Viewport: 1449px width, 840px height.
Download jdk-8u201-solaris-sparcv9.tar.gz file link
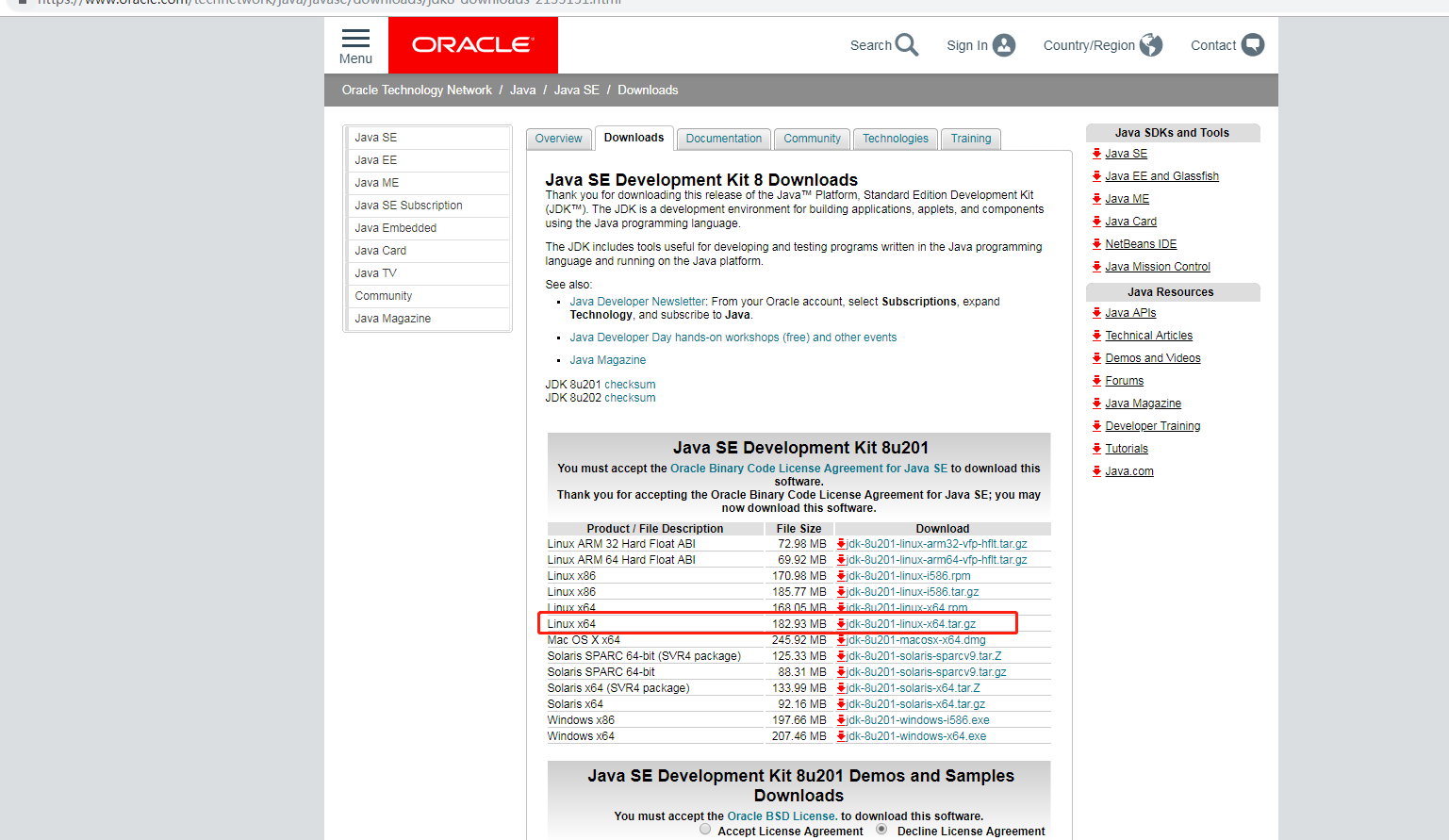pyautogui.click(x=927, y=672)
